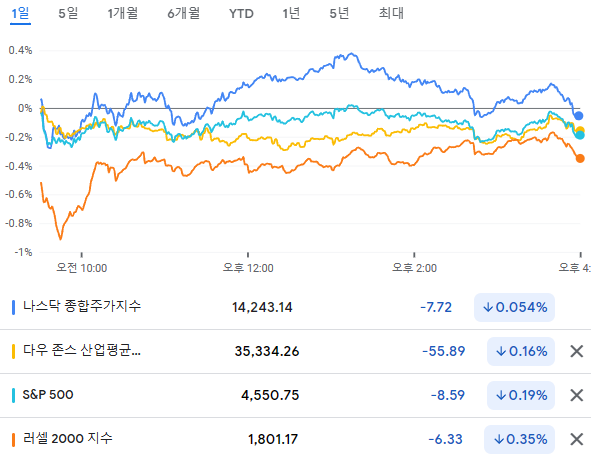This screenshot has width=591, height=456.
Task: Click the S&P 500 ↓0.19% change badge
Action: coord(521,395)
